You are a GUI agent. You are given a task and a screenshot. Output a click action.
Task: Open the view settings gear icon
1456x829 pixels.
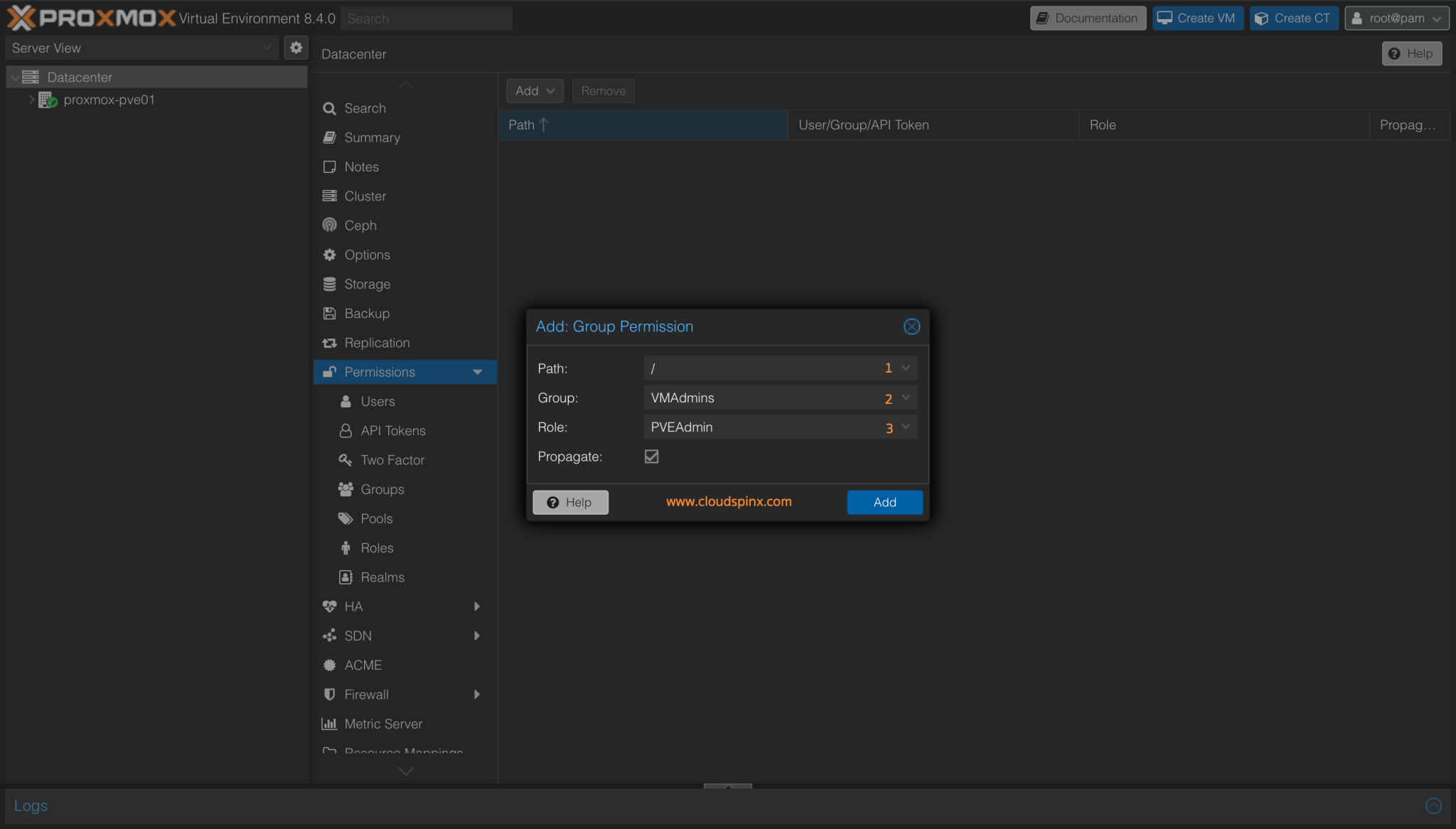pyautogui.click(x=296, y=48)
